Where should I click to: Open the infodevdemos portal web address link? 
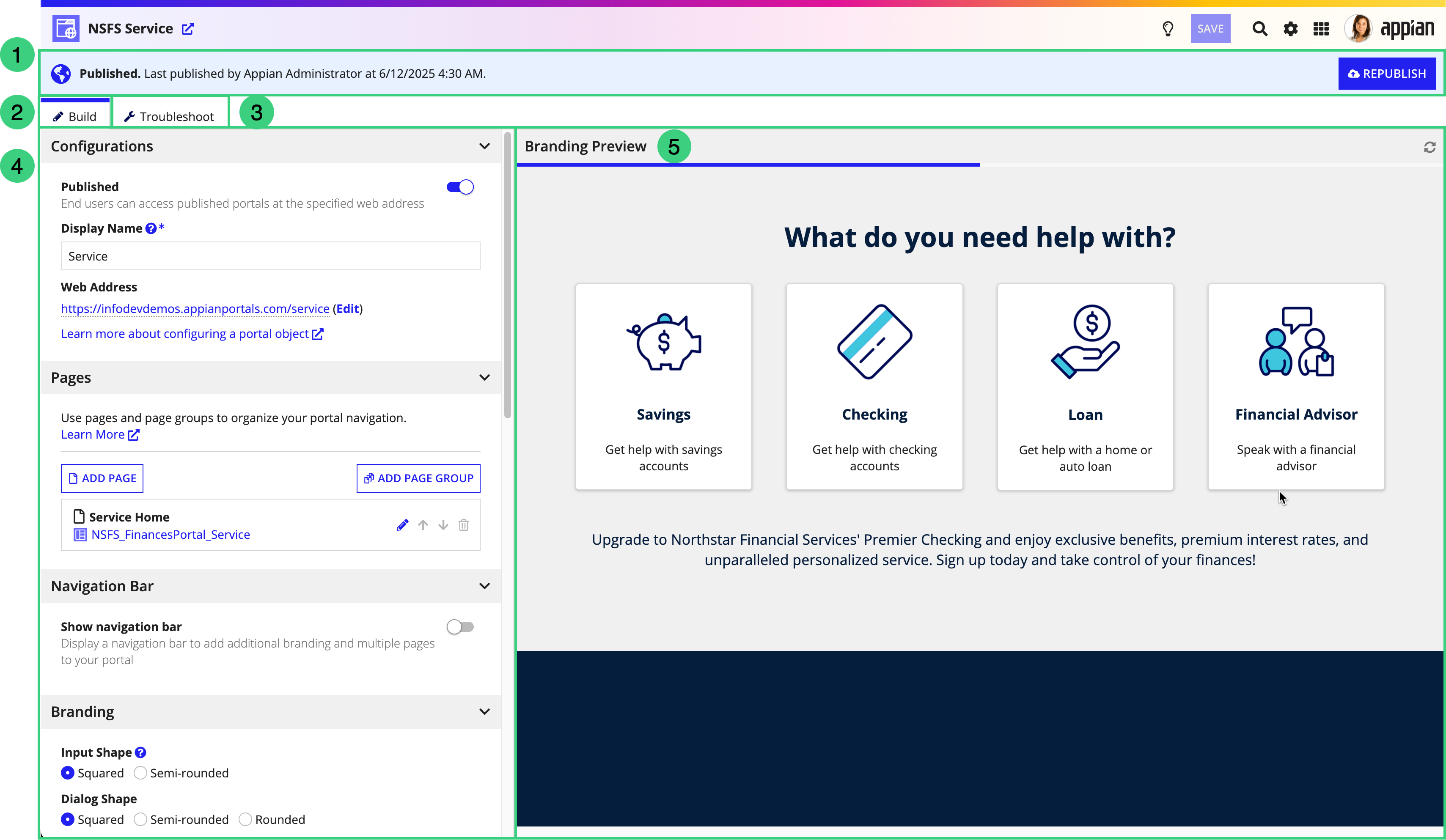pos(195,309)
